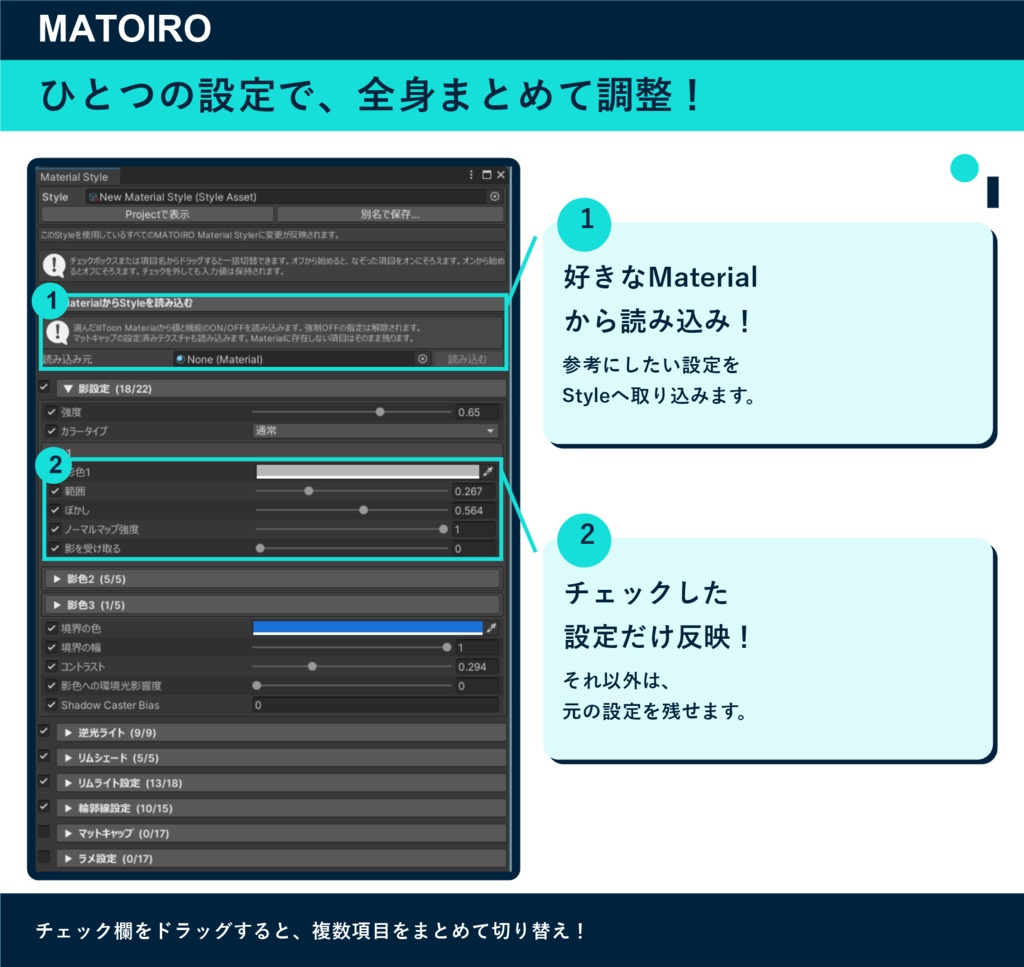Click the 影を受け取る slider handle
The width and height of the screenshot is (1024, 967).
260,548
